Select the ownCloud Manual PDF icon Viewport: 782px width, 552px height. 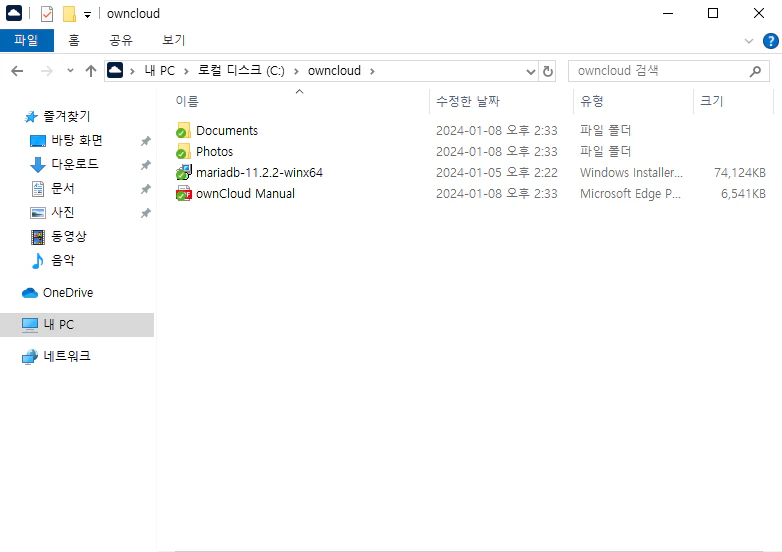click(184, 193)
